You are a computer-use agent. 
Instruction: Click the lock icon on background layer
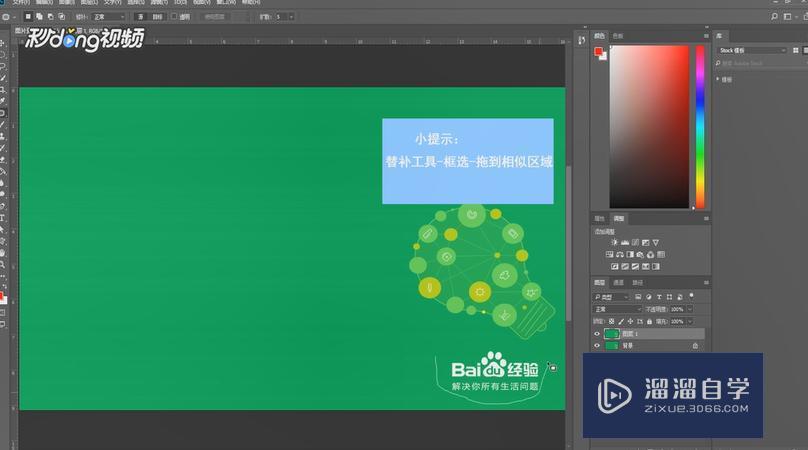click(x=695, y=346)
